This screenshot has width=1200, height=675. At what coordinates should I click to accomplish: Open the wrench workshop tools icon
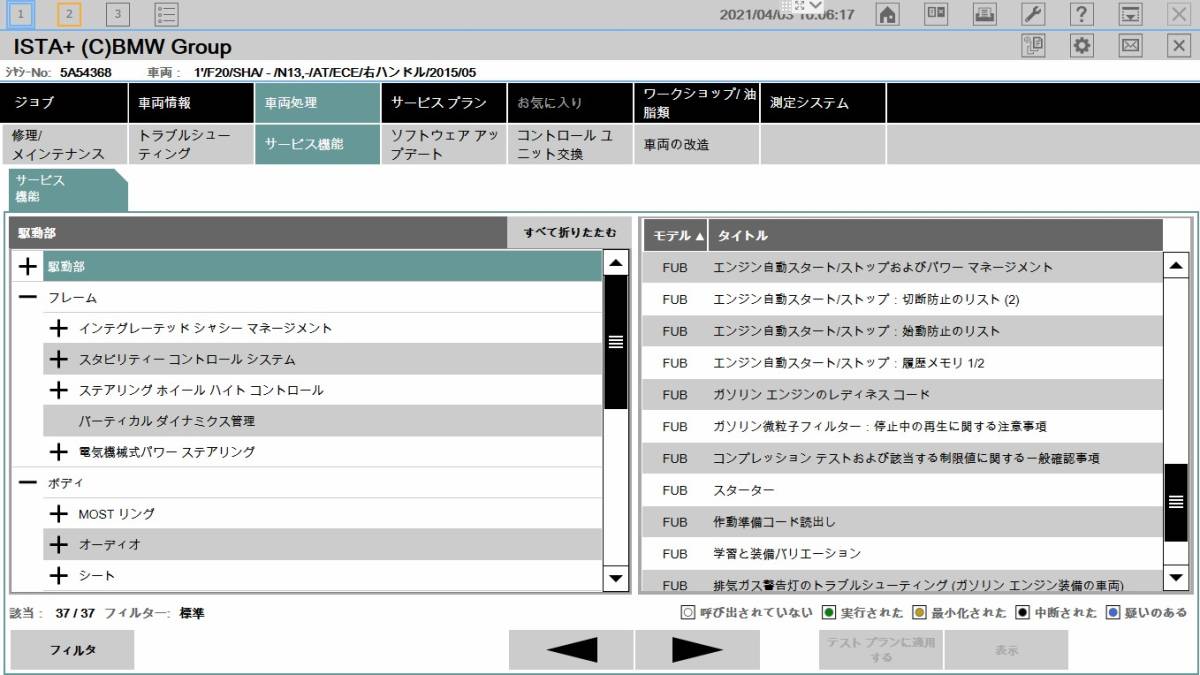1032,14
